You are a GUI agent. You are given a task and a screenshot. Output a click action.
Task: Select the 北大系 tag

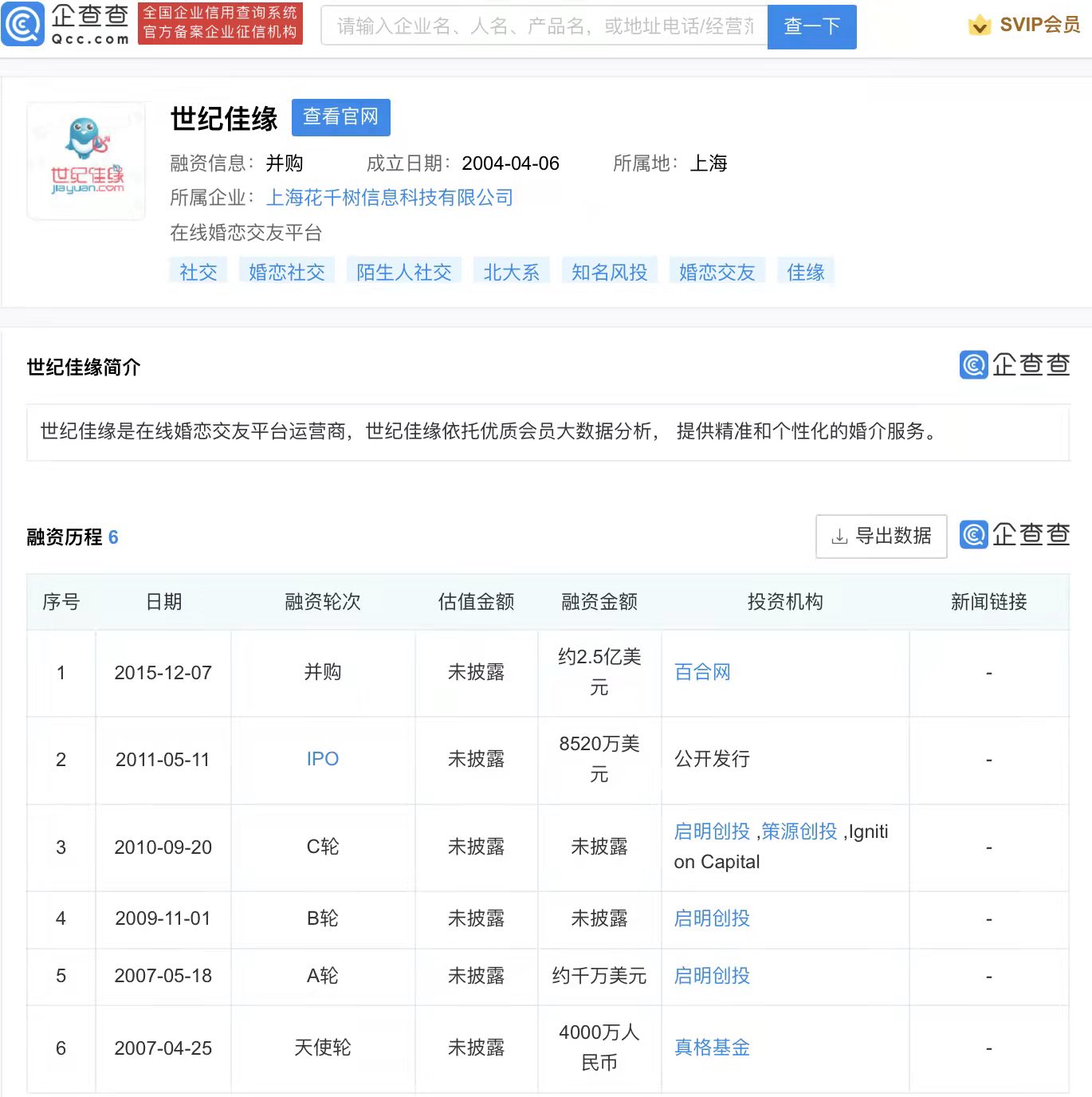pos(511,272)
